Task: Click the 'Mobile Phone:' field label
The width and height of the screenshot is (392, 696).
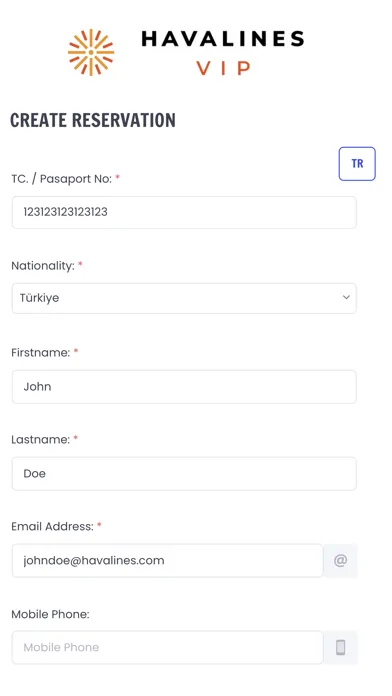Action: click(50, 614)
